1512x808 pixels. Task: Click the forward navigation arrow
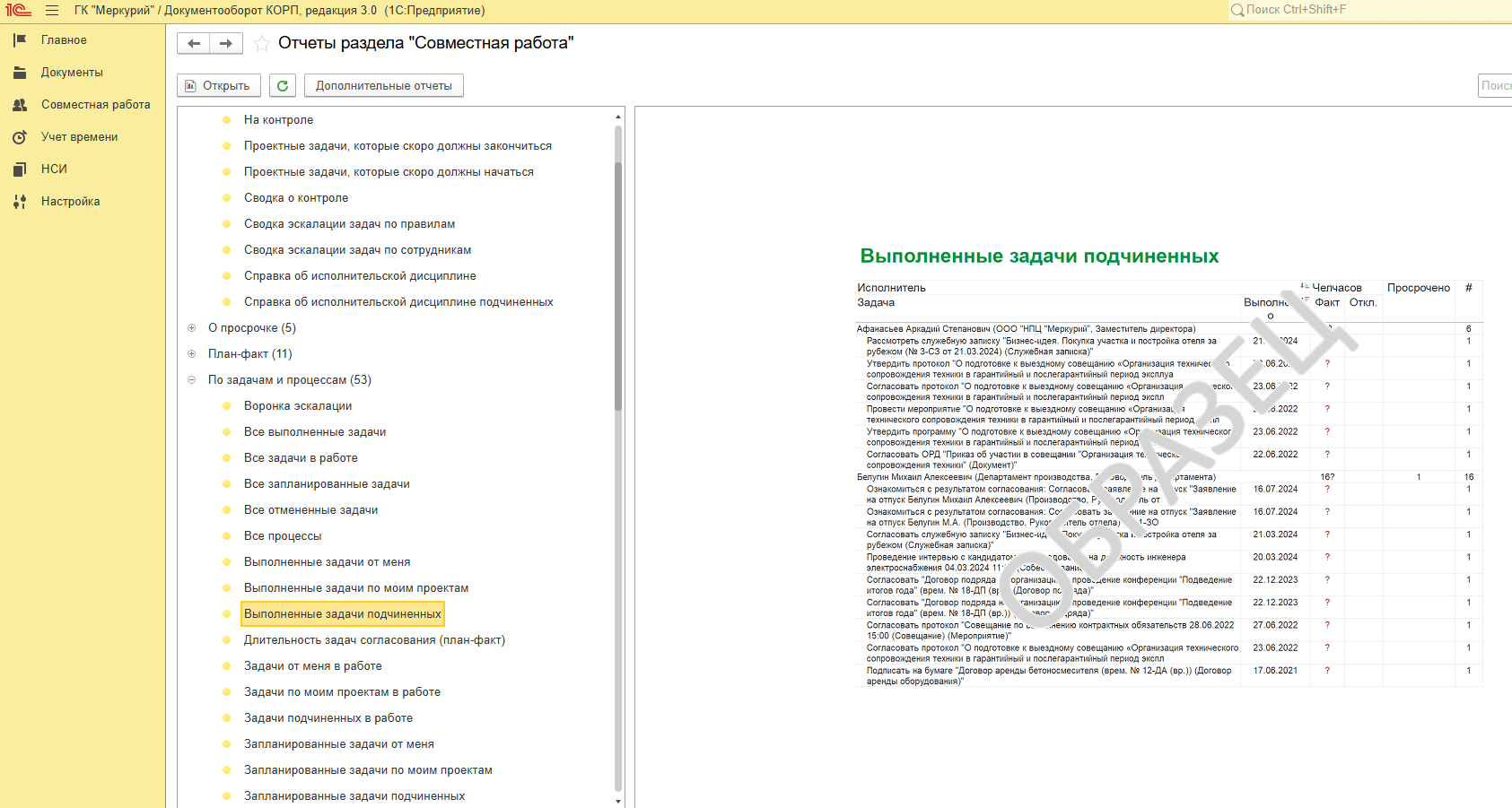click(x=226, y=43)
